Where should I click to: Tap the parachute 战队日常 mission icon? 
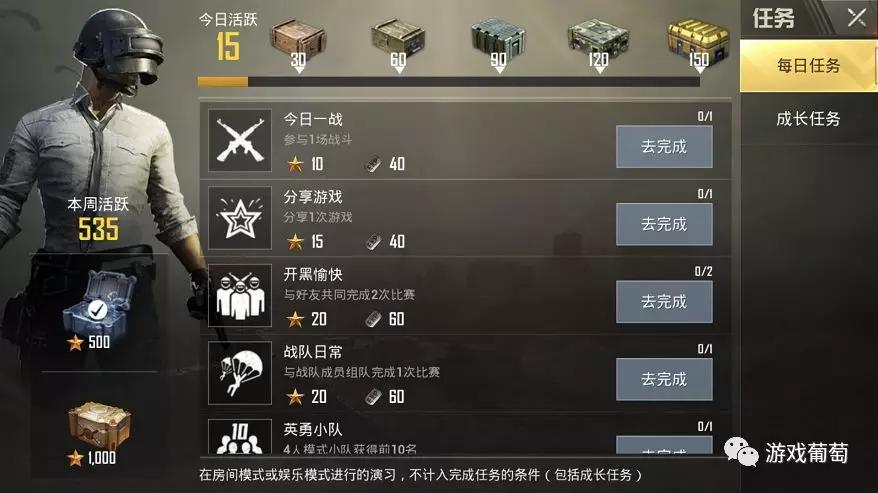coord(240,373)
